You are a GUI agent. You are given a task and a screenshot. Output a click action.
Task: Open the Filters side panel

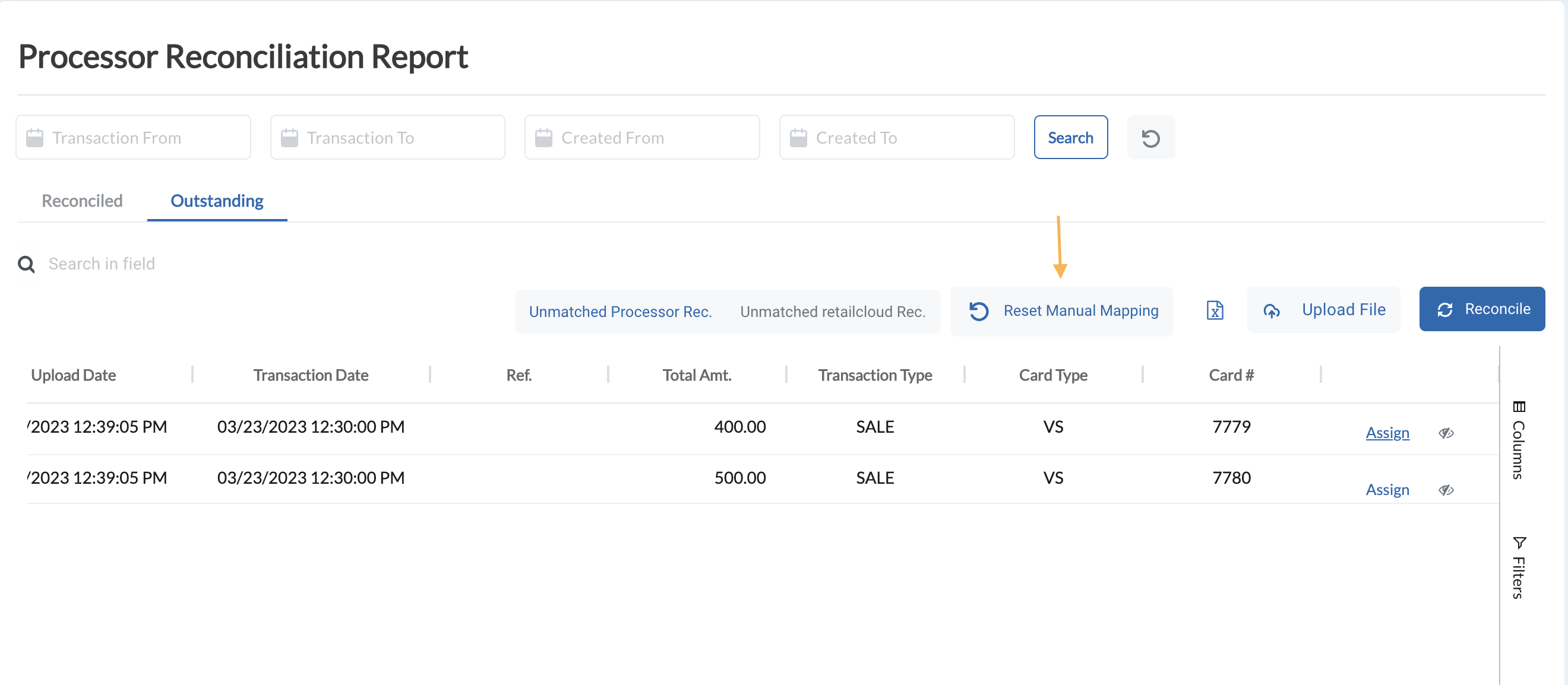tap(1519, 567)
